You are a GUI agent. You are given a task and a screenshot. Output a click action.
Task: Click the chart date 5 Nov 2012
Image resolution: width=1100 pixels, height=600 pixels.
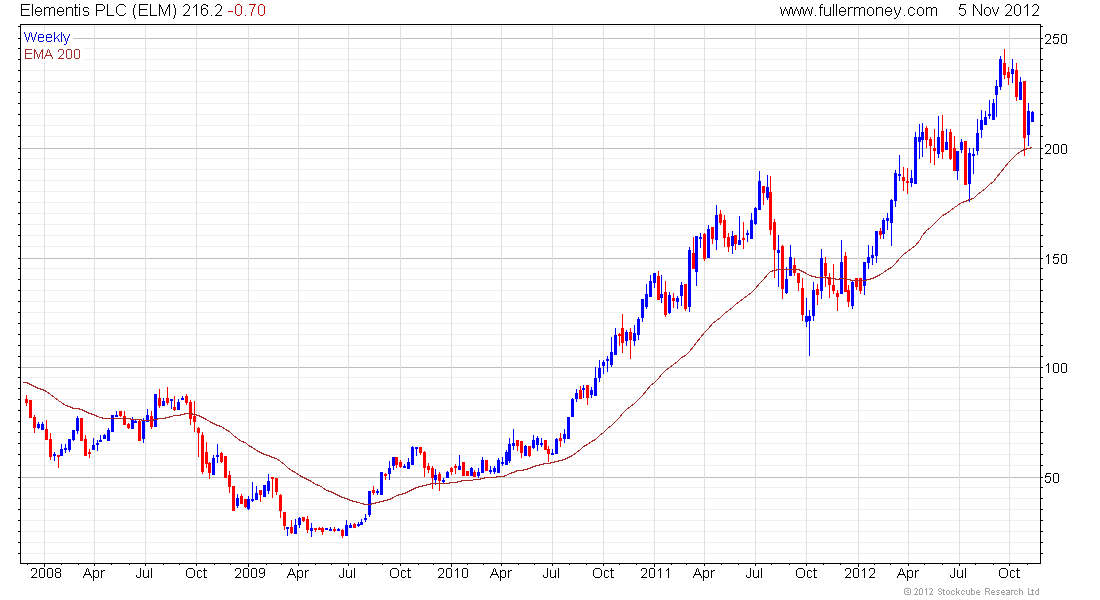tap(999, 11)
